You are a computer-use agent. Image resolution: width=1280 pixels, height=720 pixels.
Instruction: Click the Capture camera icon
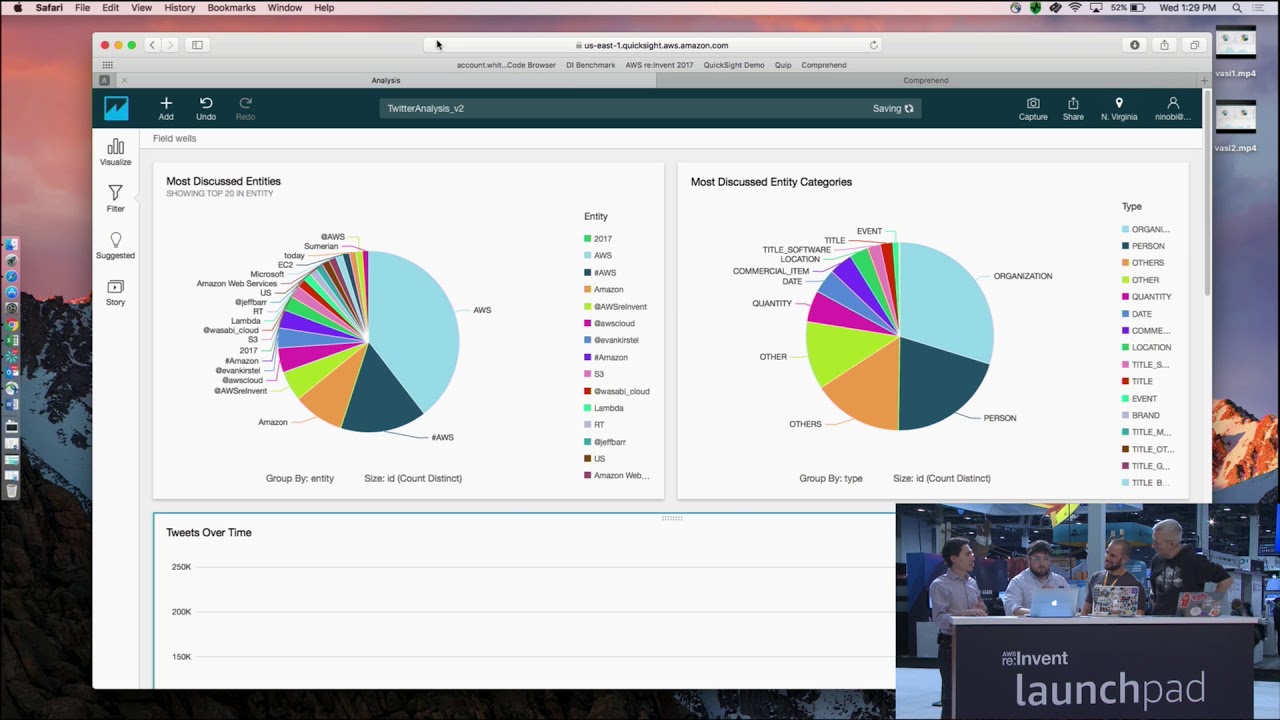(1033, 104)
